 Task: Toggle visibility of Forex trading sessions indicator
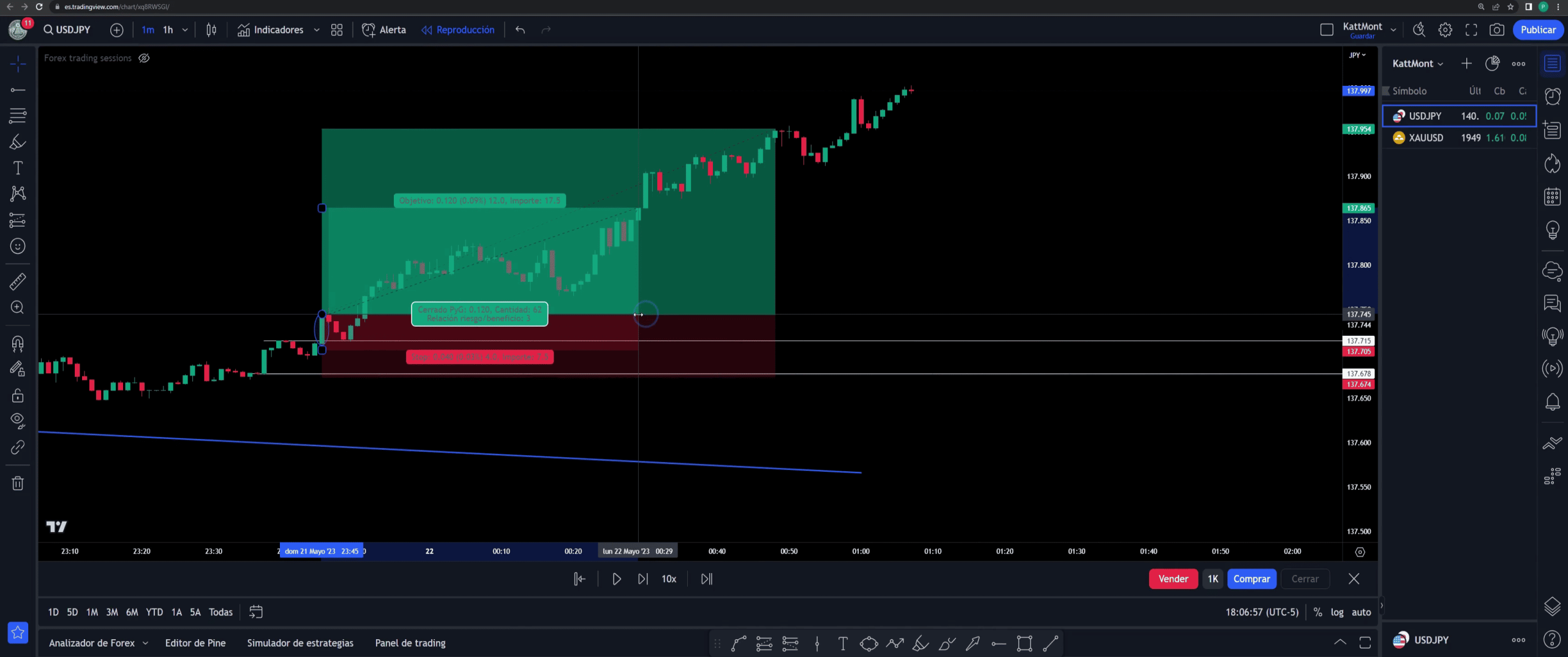[144, 58]
